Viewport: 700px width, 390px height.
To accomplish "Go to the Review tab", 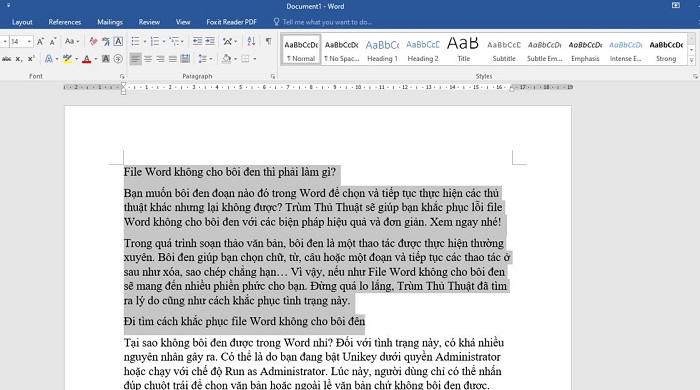I will click(149, 22).
